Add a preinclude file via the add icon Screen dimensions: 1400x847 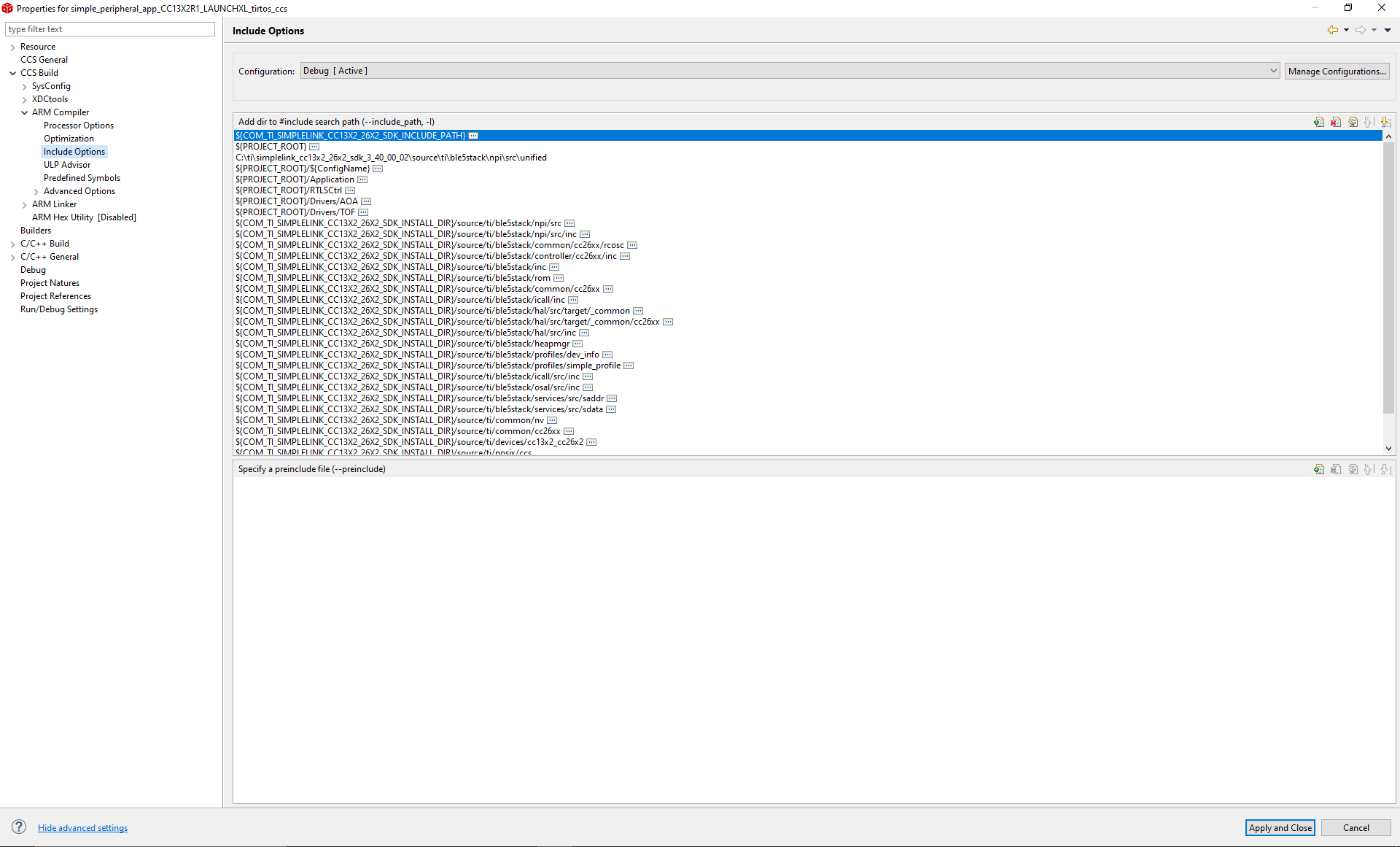click(x=1318, y=469)
